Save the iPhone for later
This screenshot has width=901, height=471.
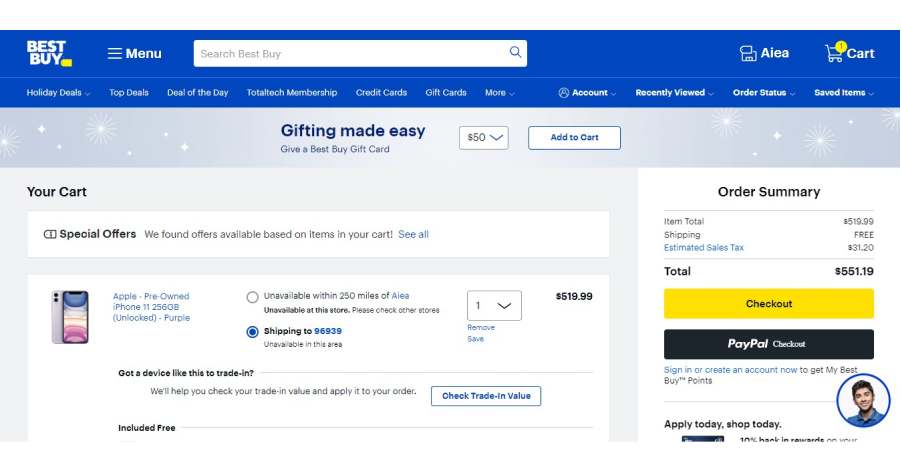coord(475,339)
